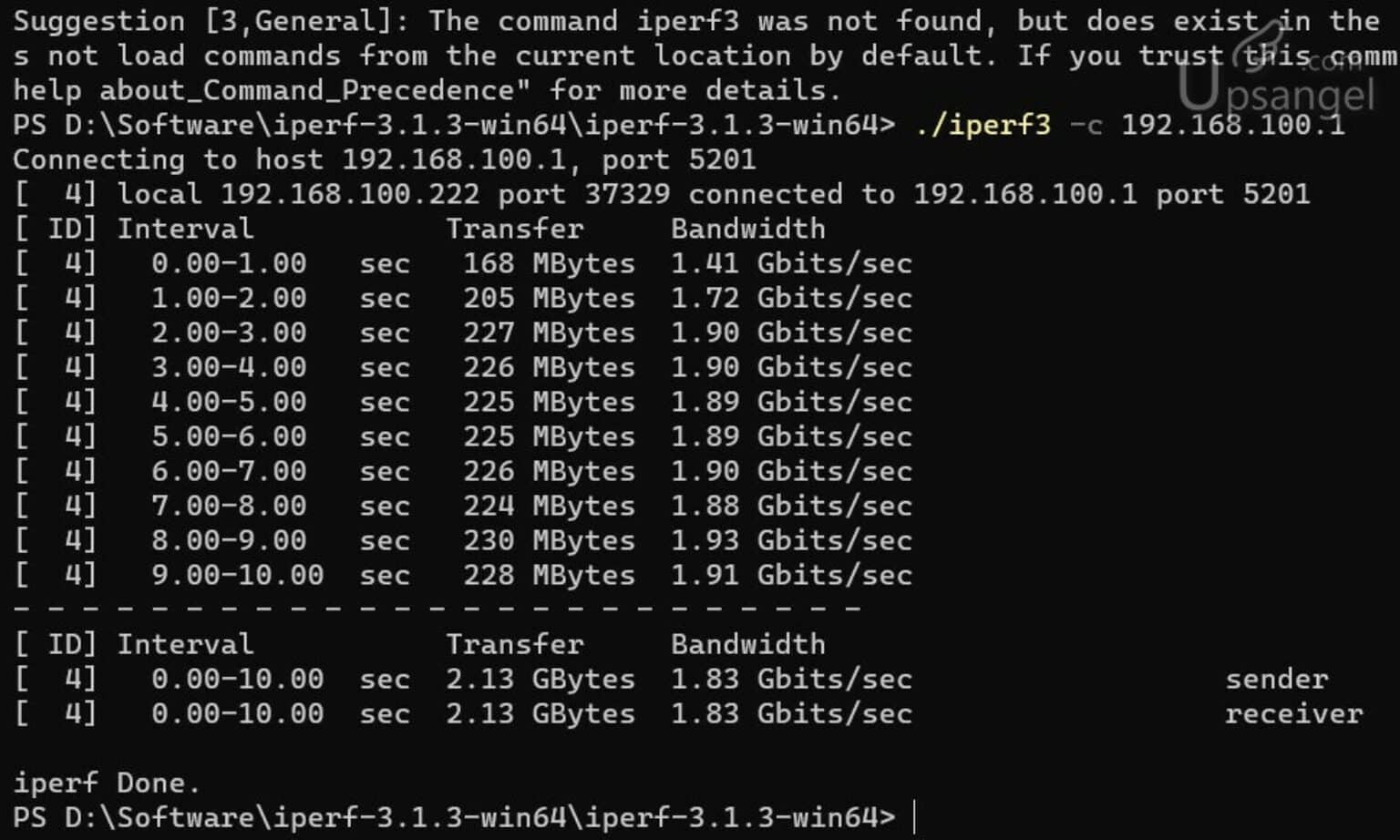Viewport: 1400px width, 840px height.
Task: Click the 1.91 Gbits/sec bandwidth value
Action: (790, 575)
